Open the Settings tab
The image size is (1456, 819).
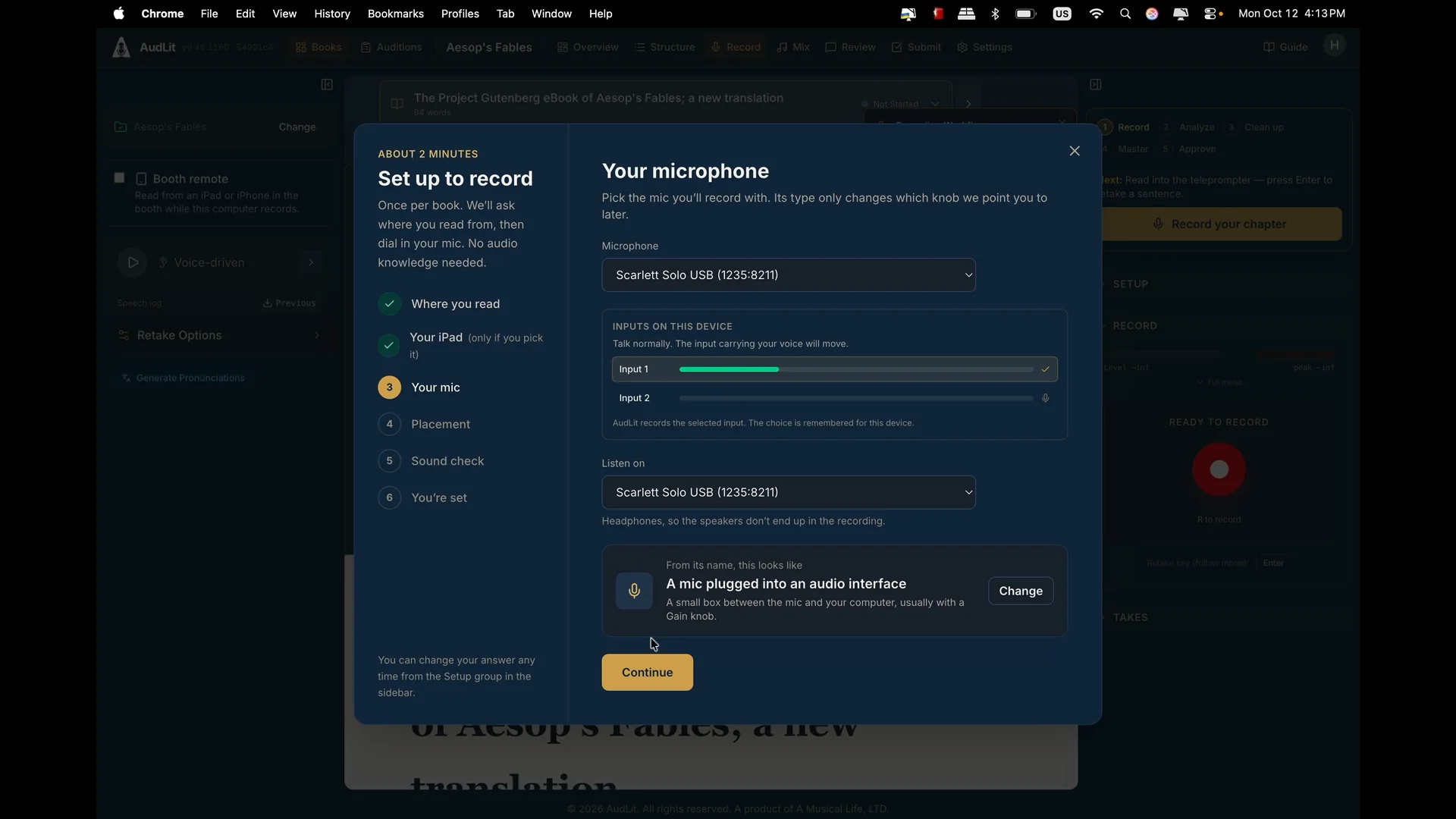coord(984,47)
